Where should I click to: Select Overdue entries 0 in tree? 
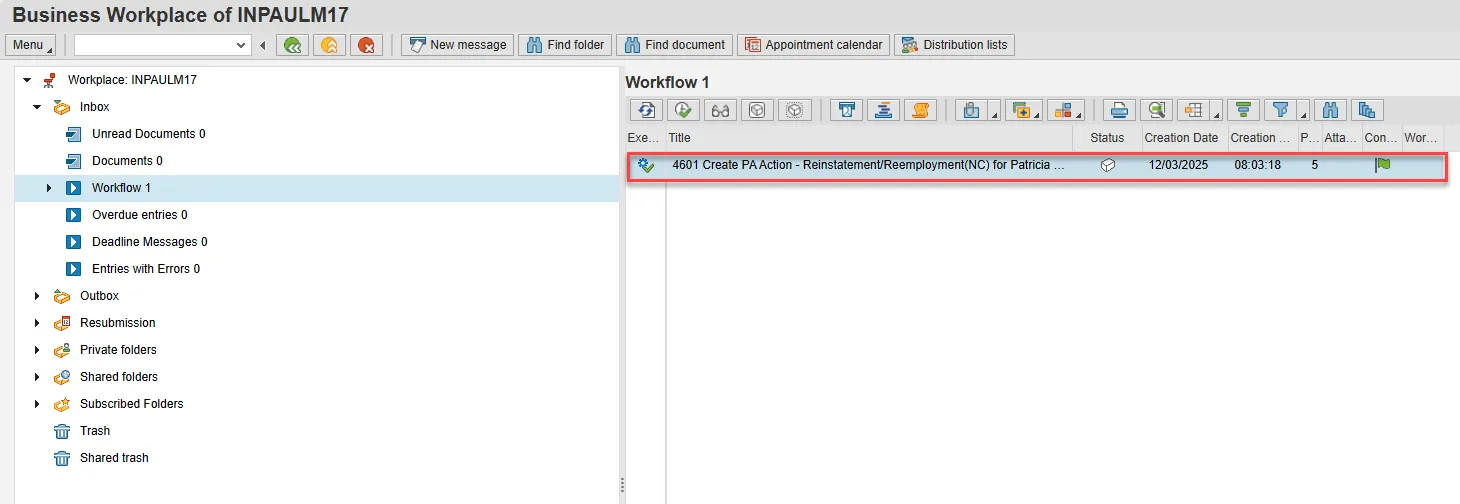(139, 215)
